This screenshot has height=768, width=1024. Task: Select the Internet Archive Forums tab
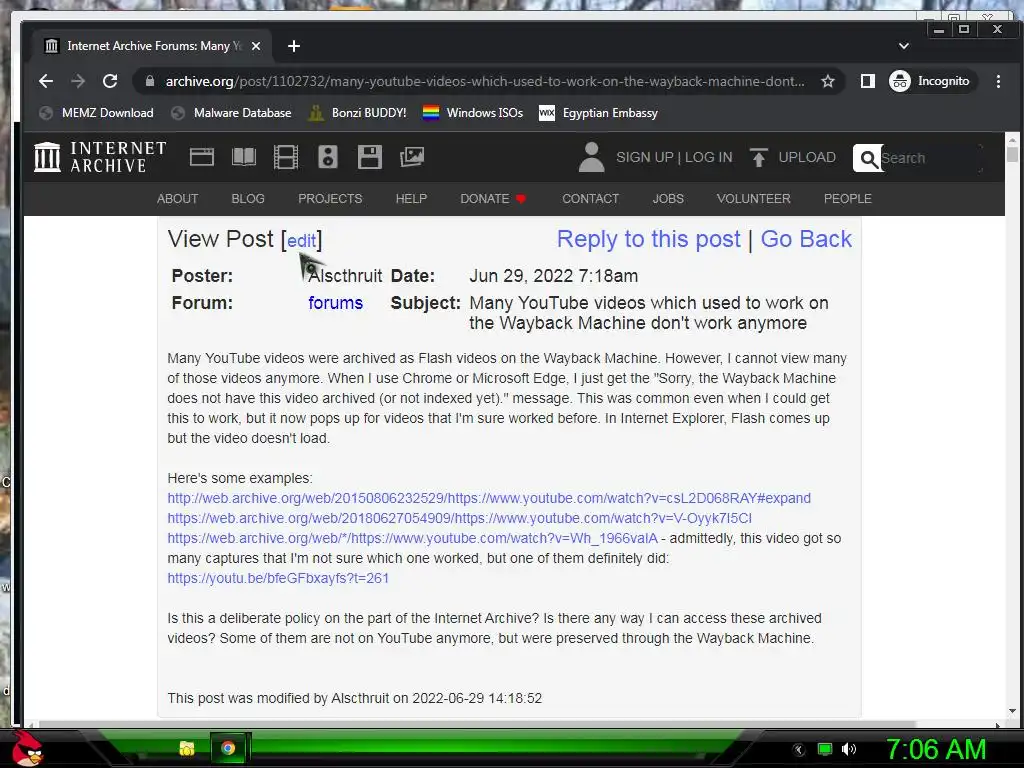tap(152, 46)
